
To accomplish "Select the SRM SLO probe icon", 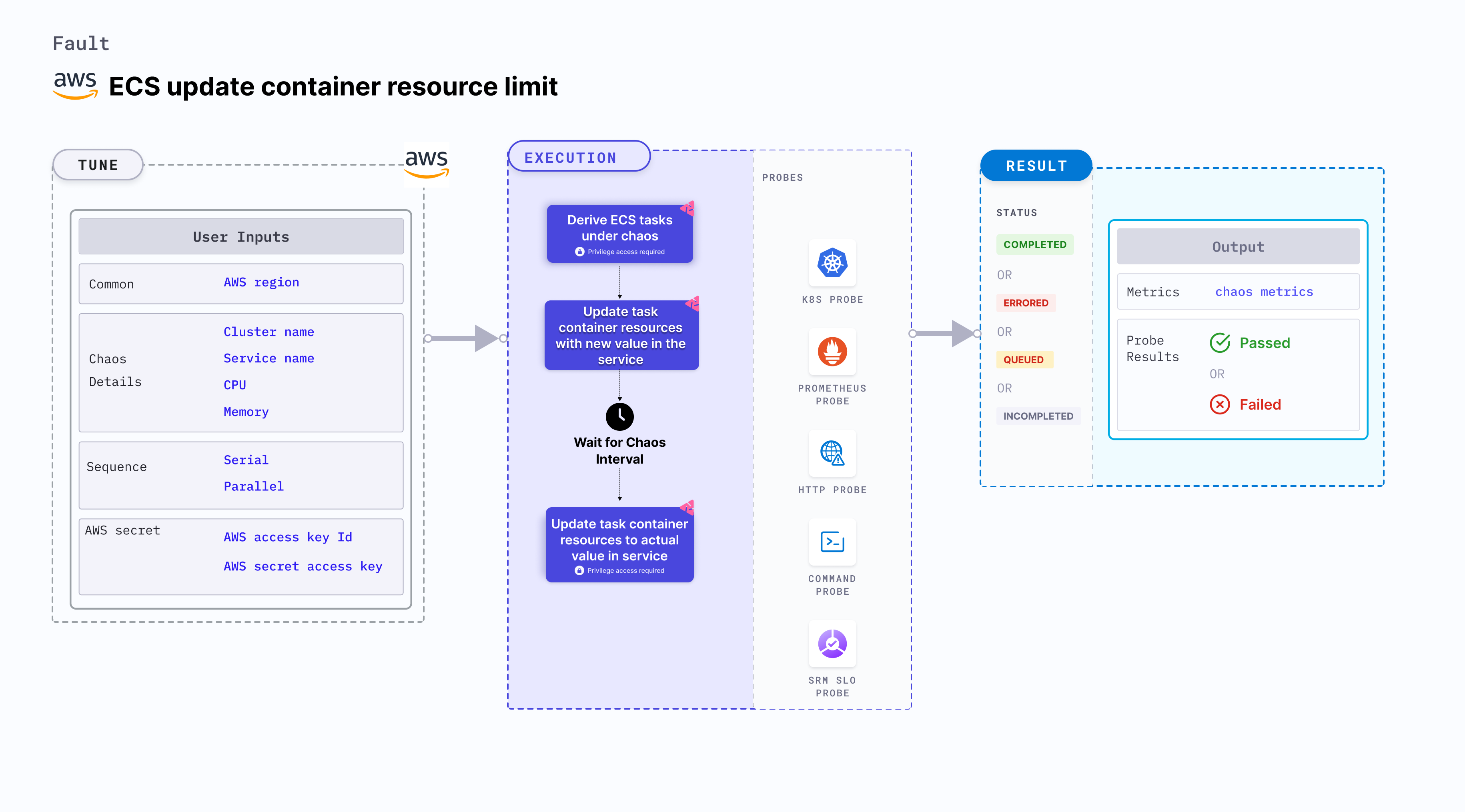I will (x=832, y=643).
